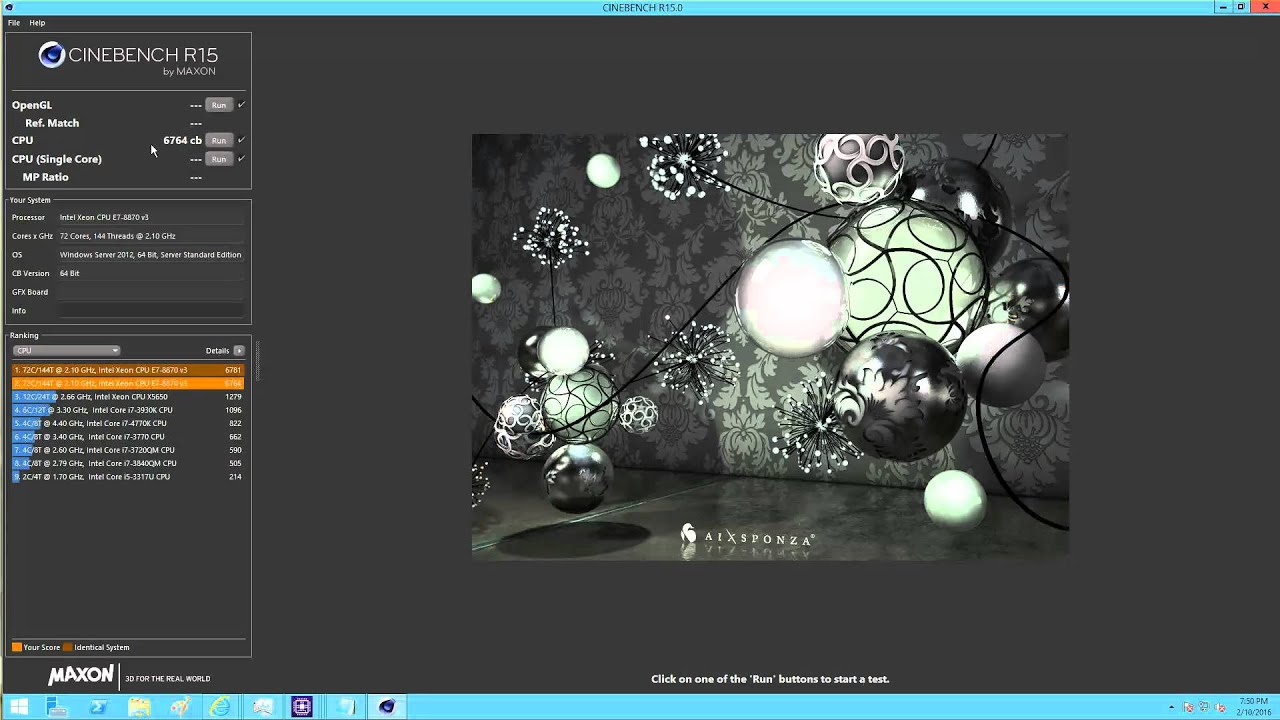The image size is (1280, 720).
Task: Open the Windows Start button
Action: pos(18,707)
